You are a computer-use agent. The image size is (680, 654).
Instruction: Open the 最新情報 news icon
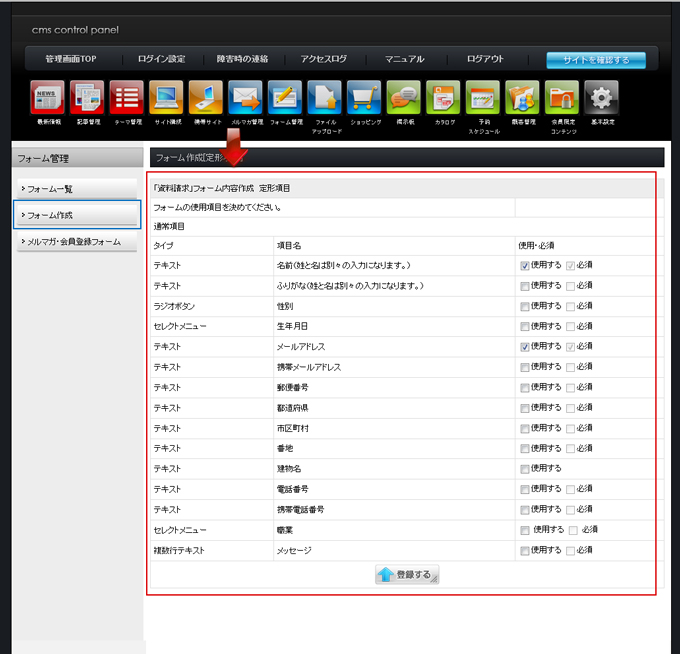[47, 98]
